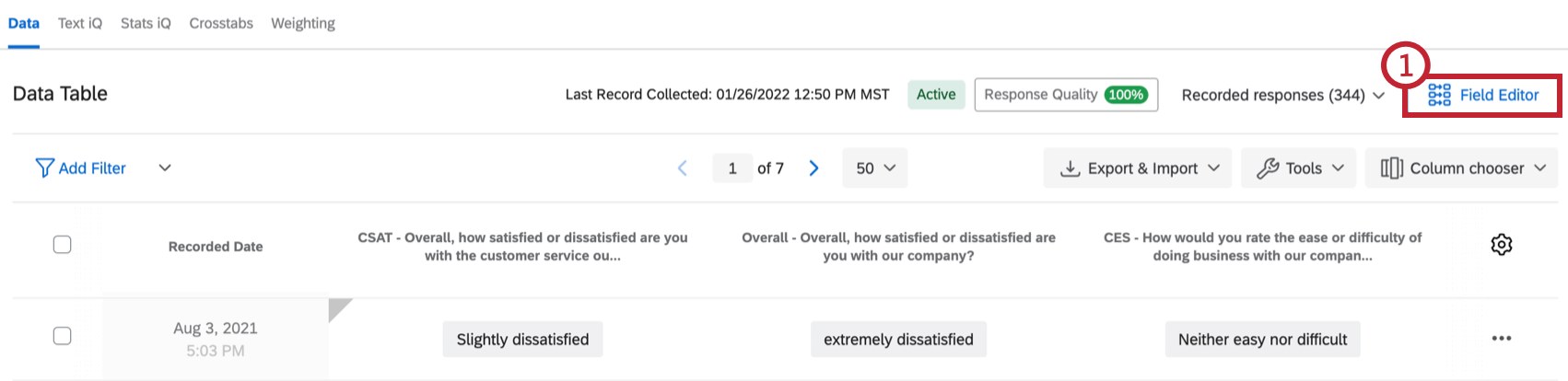The height and width of the screenshot is (381, 1568).
Task: Click the Slightly dissatisfied response cell
Action: pos(522,339)
